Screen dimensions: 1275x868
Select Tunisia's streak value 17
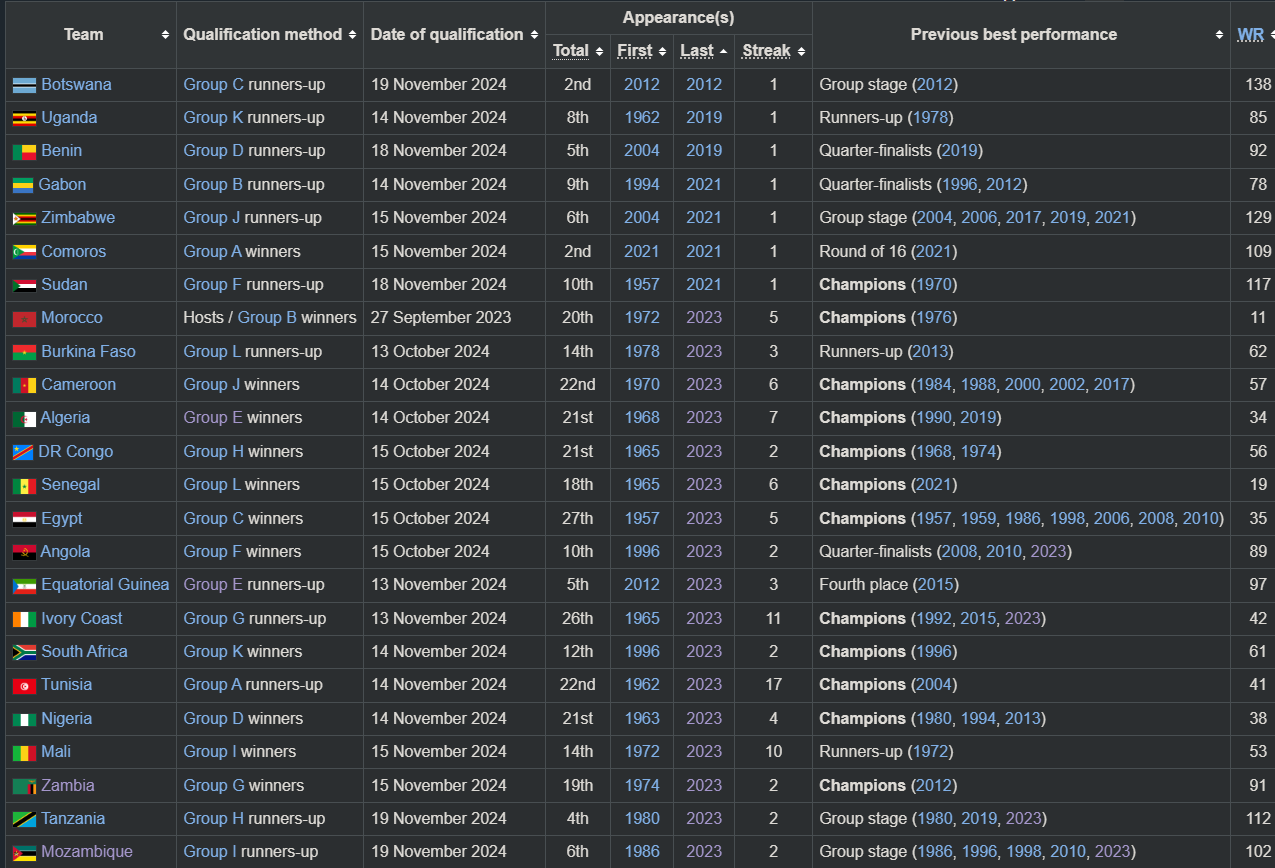(773, 684)
